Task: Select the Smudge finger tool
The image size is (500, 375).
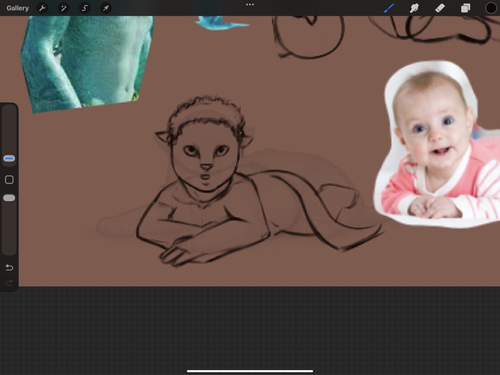Action: point(414,8)
